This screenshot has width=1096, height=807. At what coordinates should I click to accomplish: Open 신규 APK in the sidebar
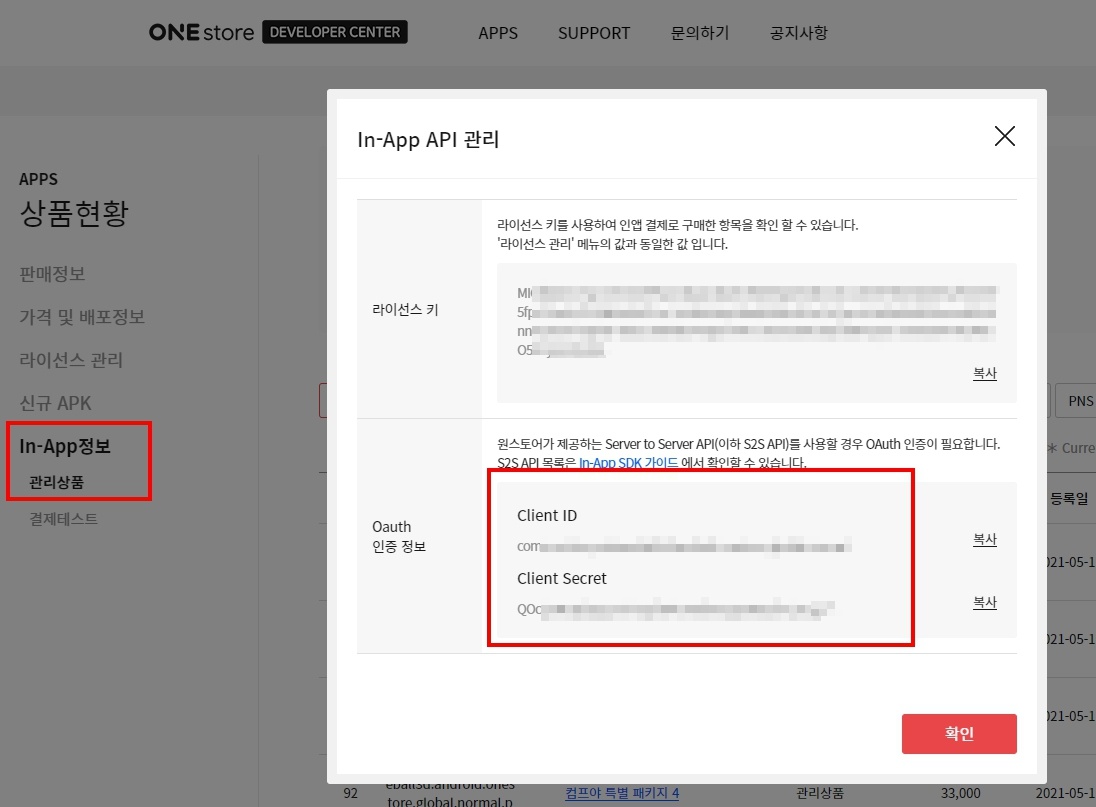[x=55, y=403]
